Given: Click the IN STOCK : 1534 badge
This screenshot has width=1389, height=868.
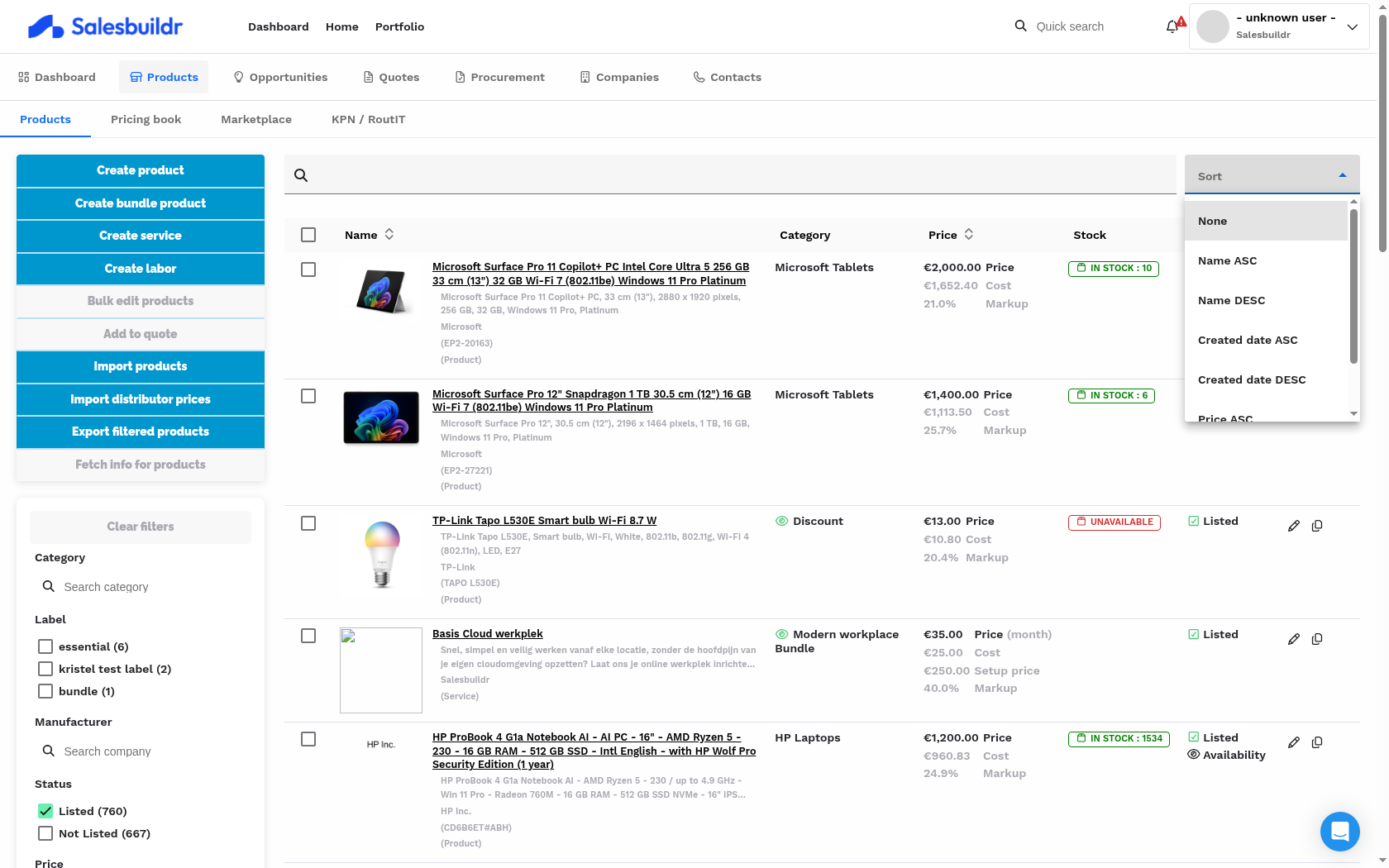Looking at the screenshot, I should (x=1119, y=739).
